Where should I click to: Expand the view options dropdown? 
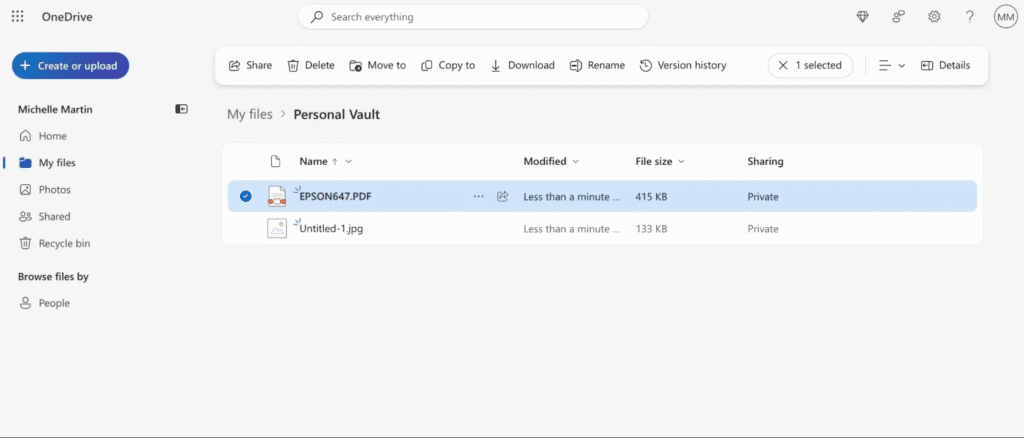coord(891,65)
